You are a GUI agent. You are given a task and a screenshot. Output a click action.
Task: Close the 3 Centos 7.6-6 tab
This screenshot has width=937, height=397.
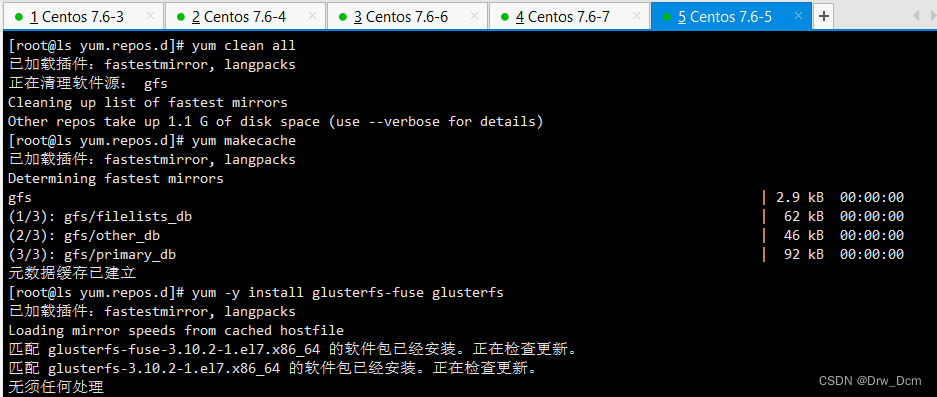475,16
